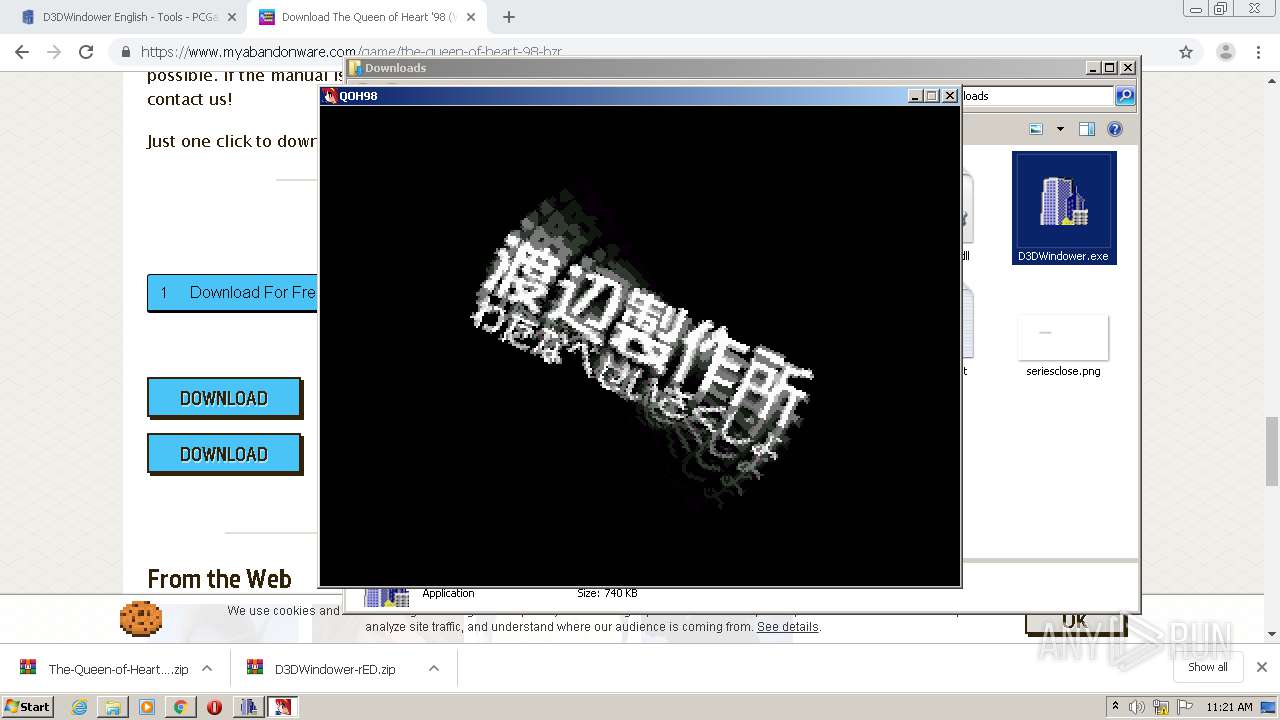The height and width of the screenshot is (720, 1280).
Task: Minimize the QOH98 game window
Action: coord(914,96)
